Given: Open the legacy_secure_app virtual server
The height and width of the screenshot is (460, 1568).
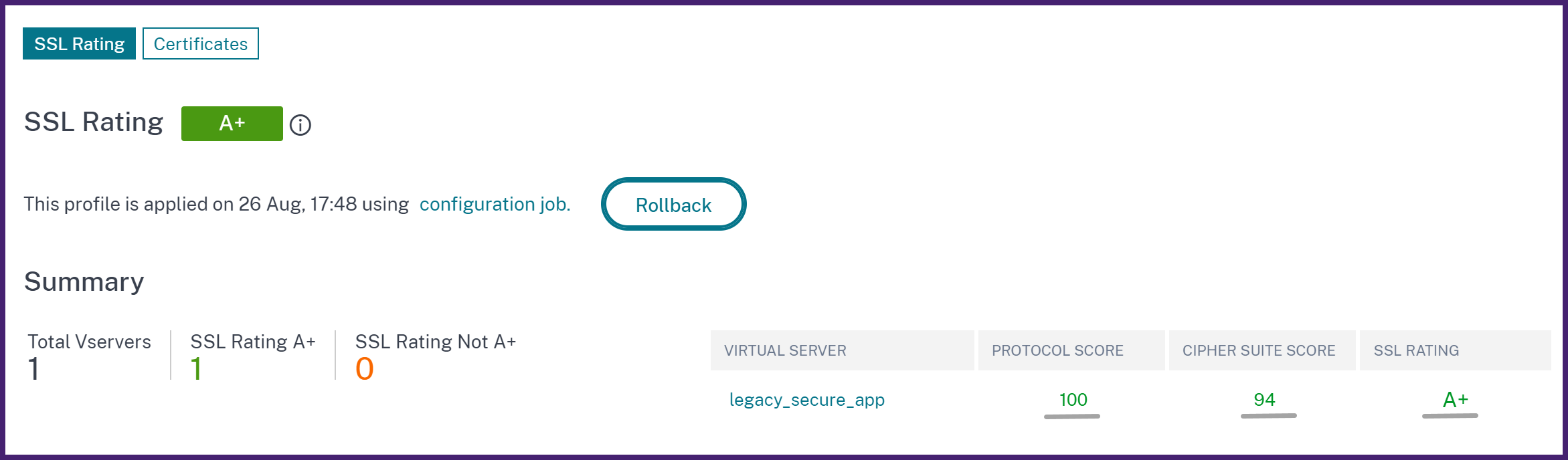Looking at the screenshot, I should (806, 400).
